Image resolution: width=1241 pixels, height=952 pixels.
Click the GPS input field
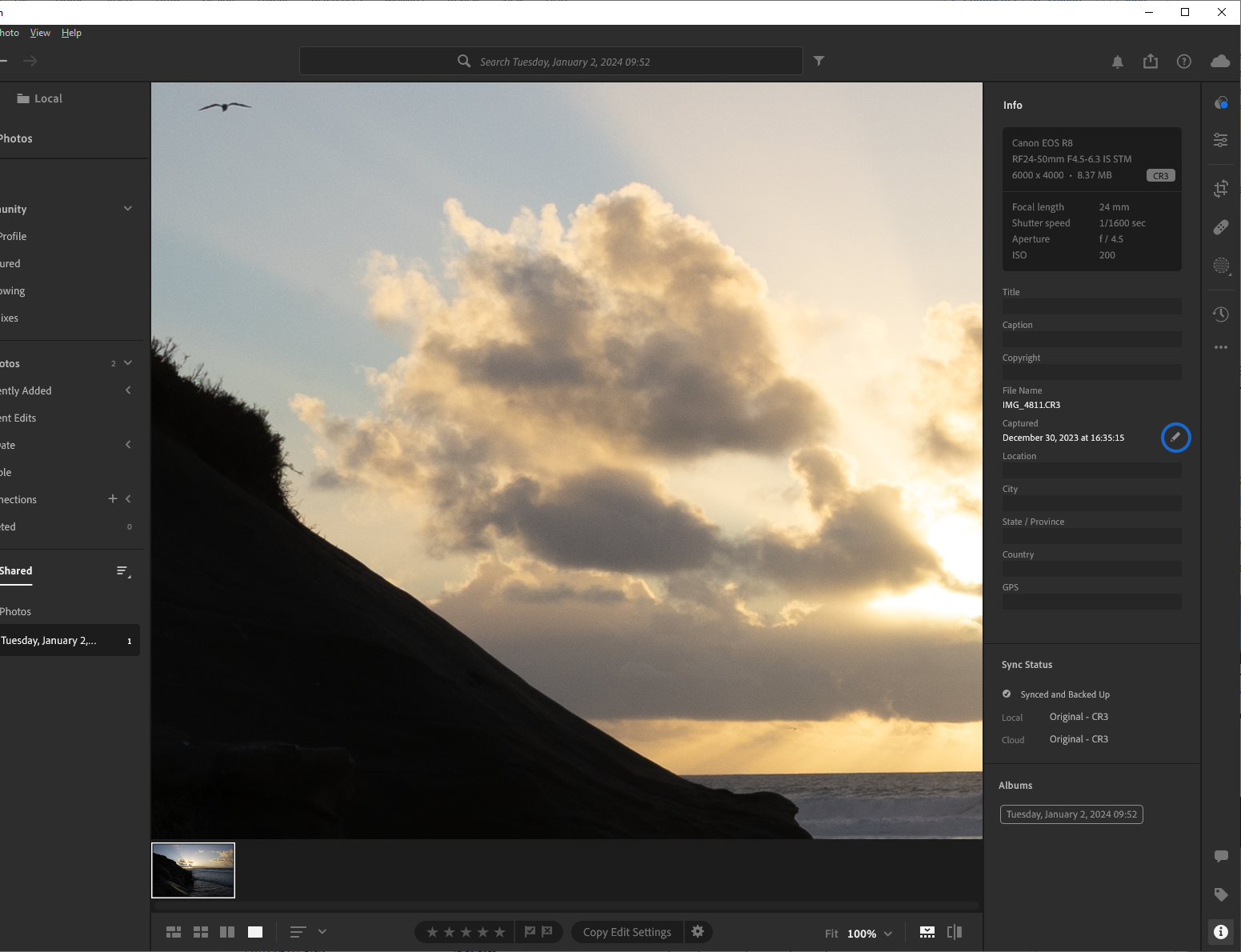(1091, 602)
